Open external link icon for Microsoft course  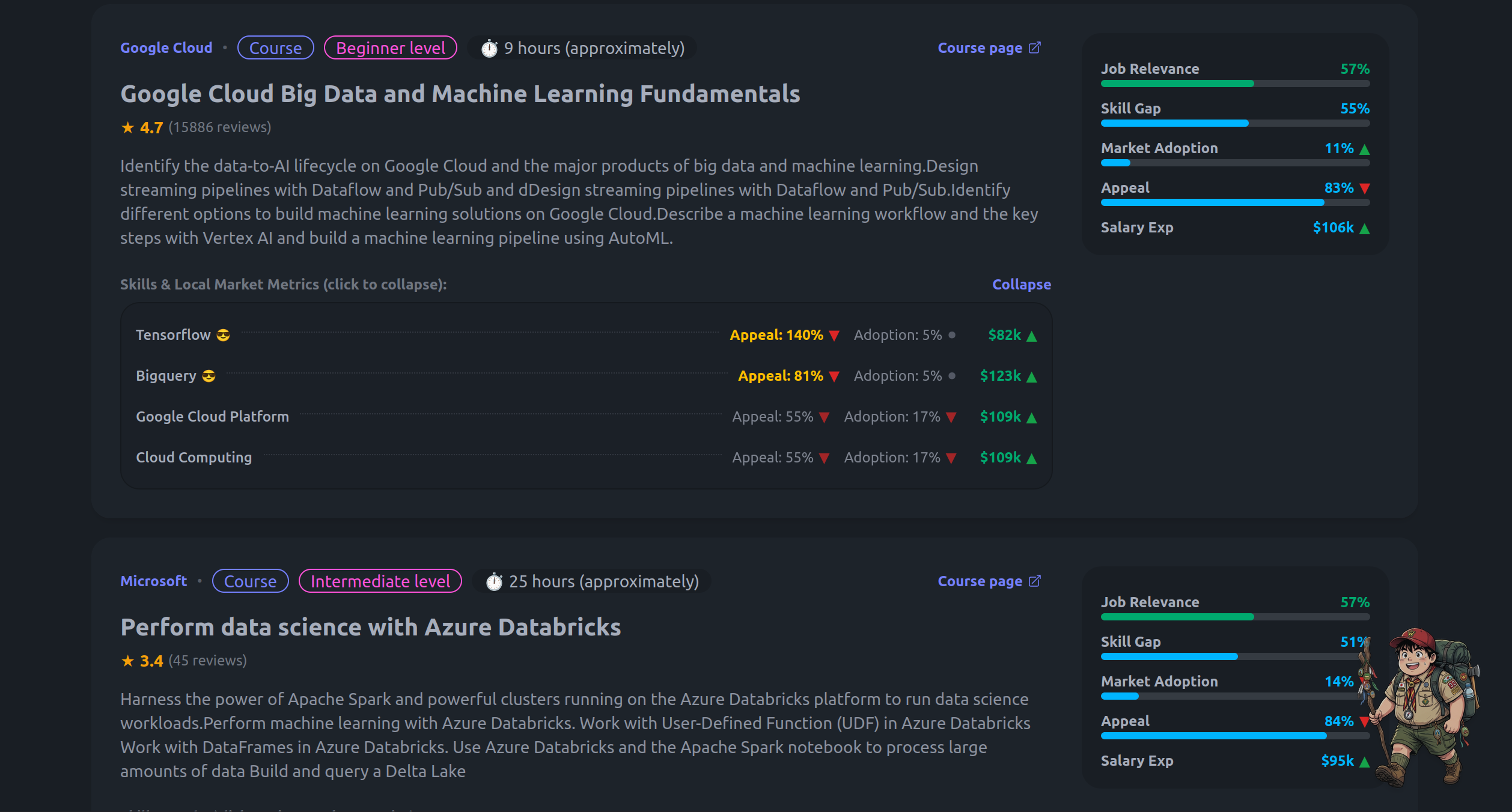1034,581
